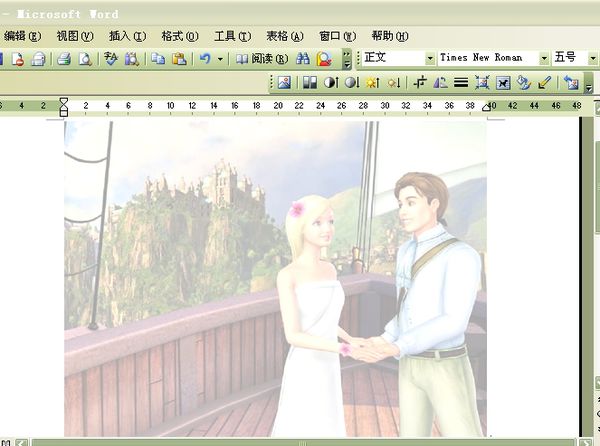Click the right indent marker on ruler
Screen dimensions: 600x446
486,108
